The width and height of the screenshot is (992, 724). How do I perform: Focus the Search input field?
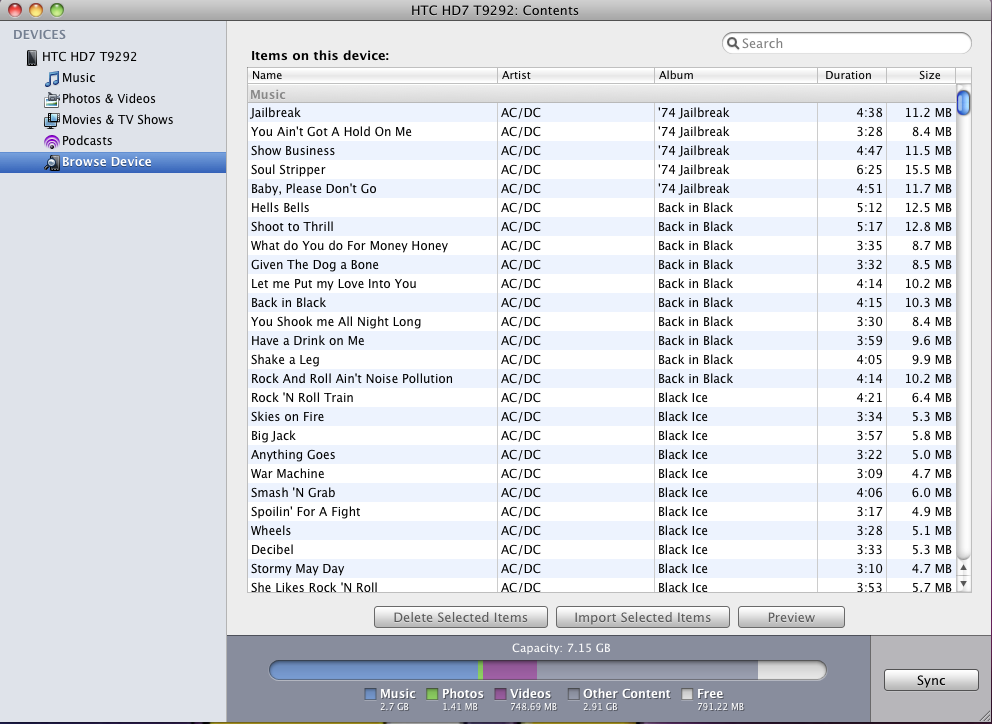846,43
